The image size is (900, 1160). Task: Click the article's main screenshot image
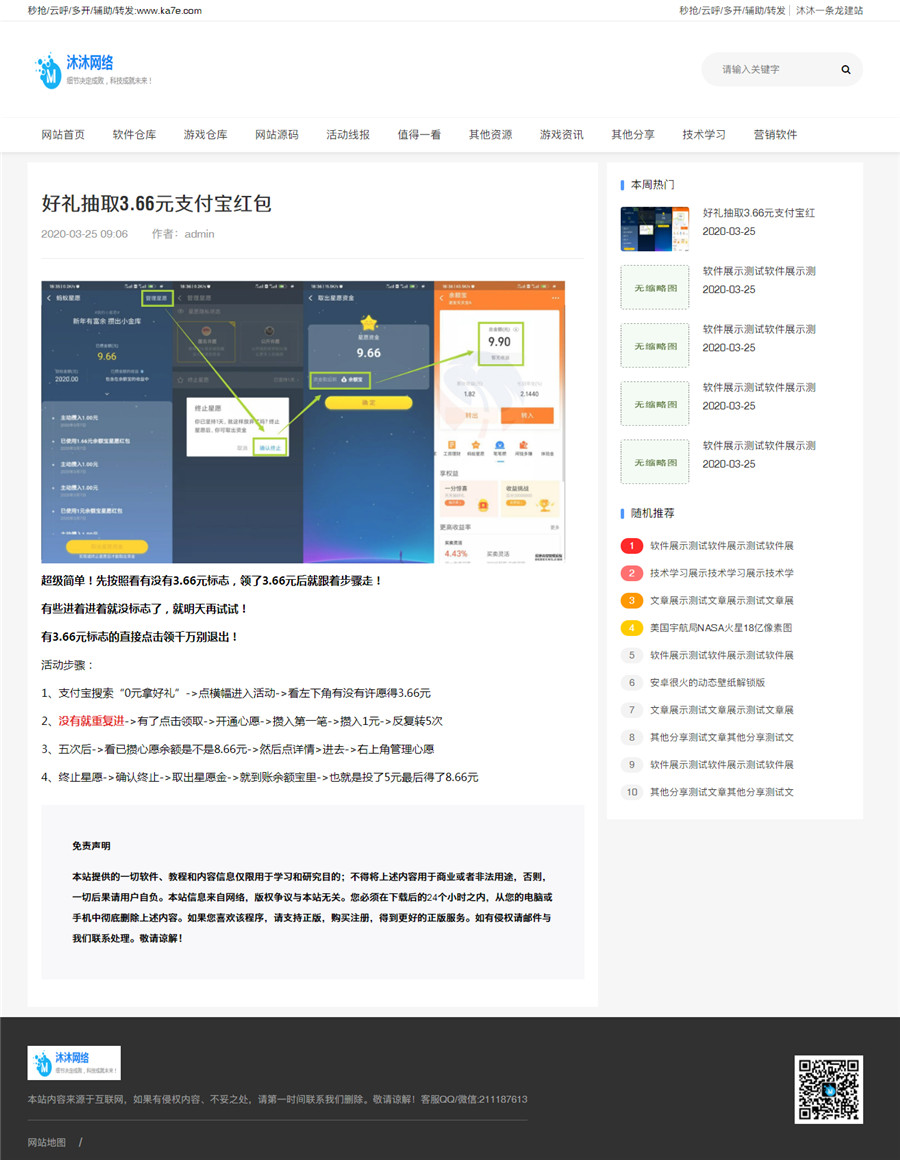pos(302,422)
